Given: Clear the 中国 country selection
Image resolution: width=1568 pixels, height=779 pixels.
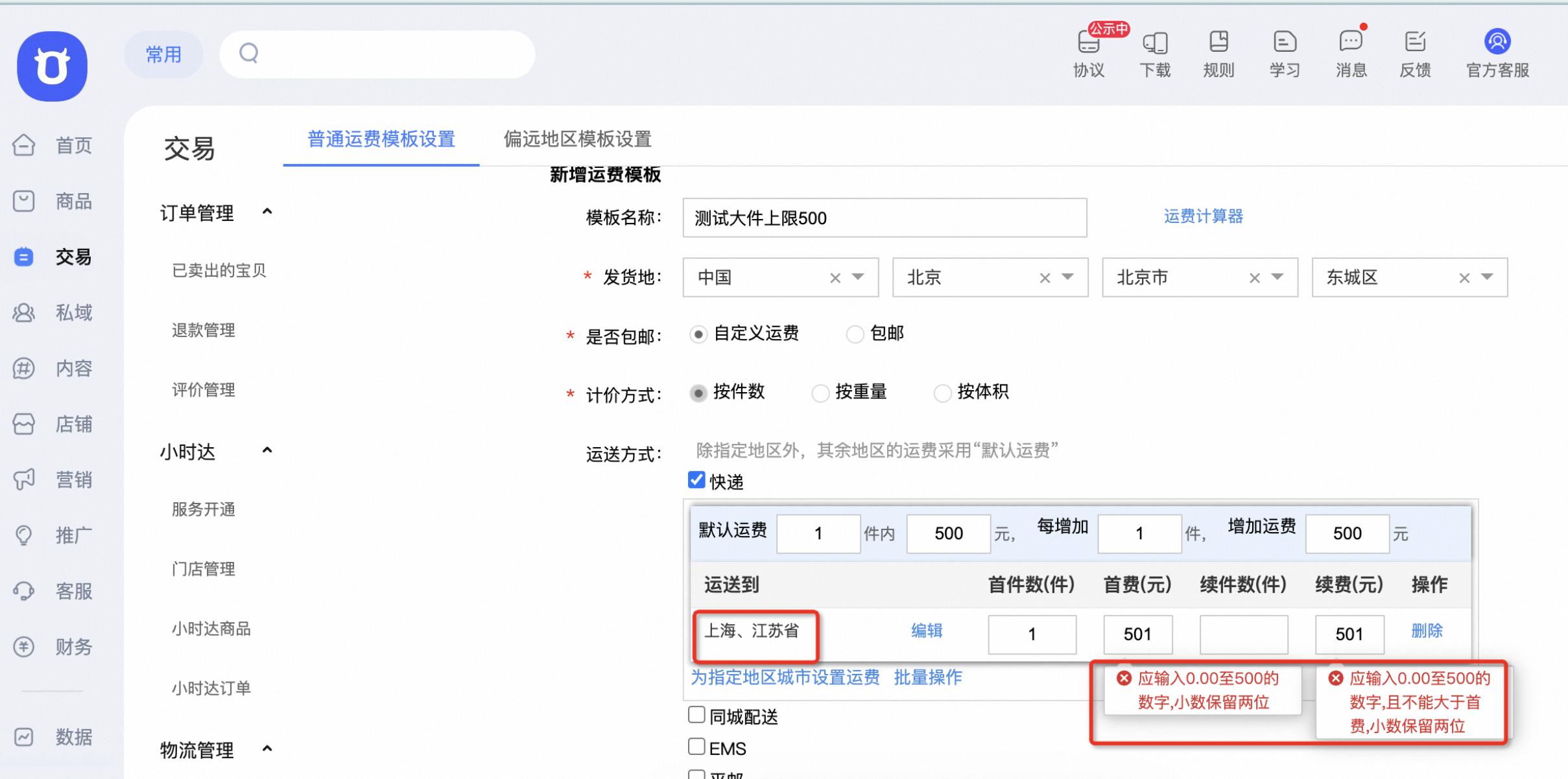Looking at the screenshot, I should coord(835,278).
